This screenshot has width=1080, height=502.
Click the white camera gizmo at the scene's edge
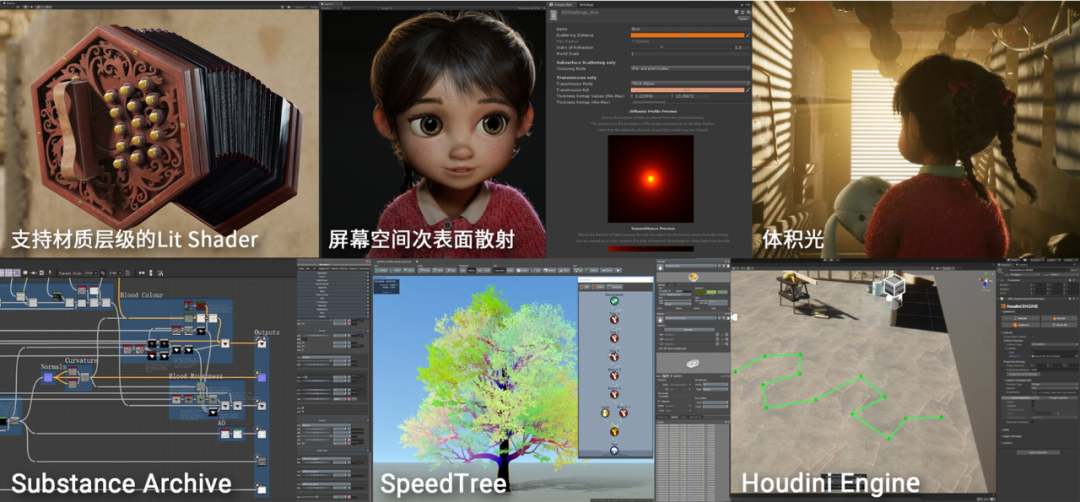point(734,317)
